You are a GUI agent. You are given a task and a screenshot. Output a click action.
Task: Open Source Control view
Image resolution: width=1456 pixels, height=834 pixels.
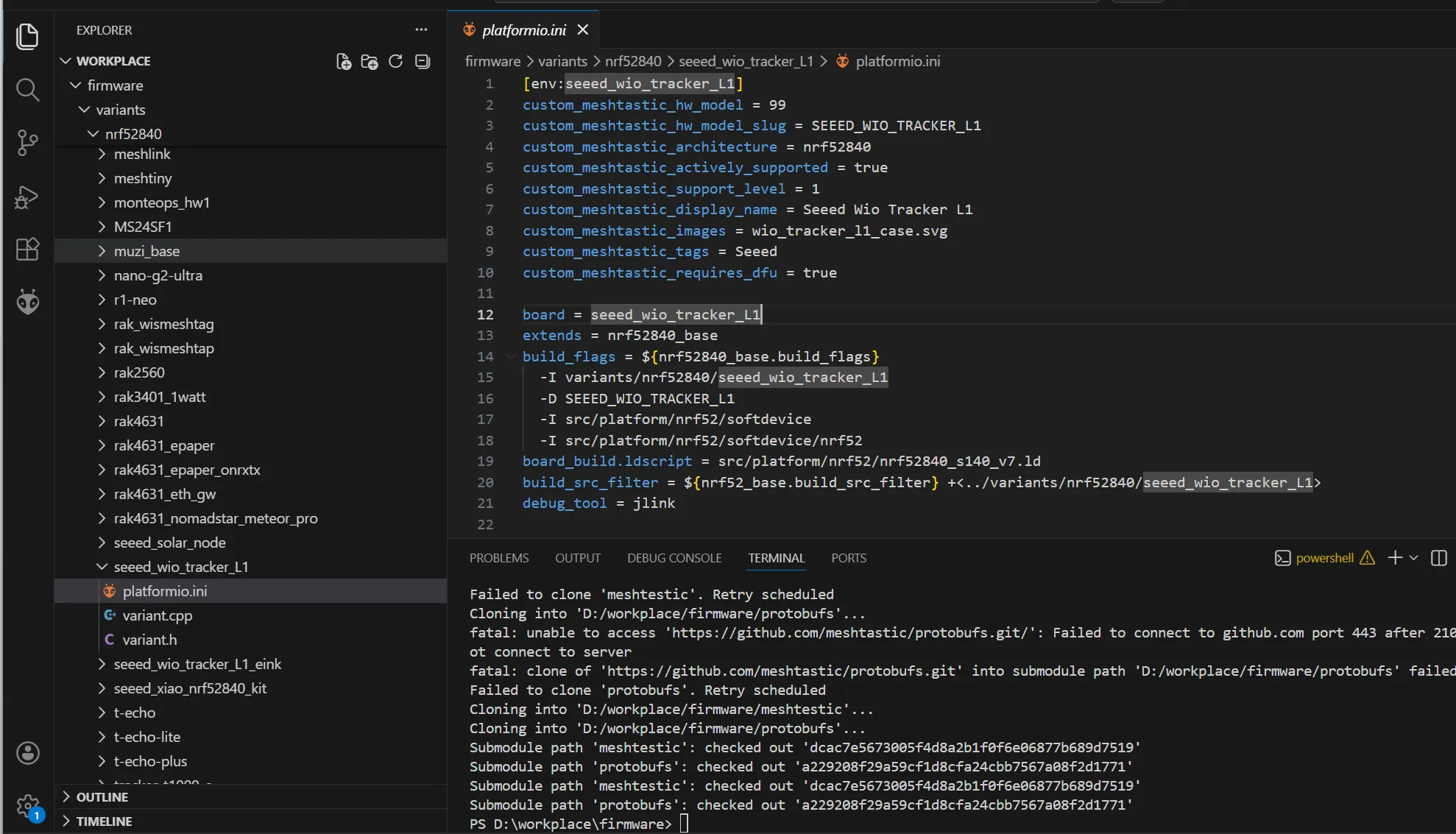[x=27, y=143]
